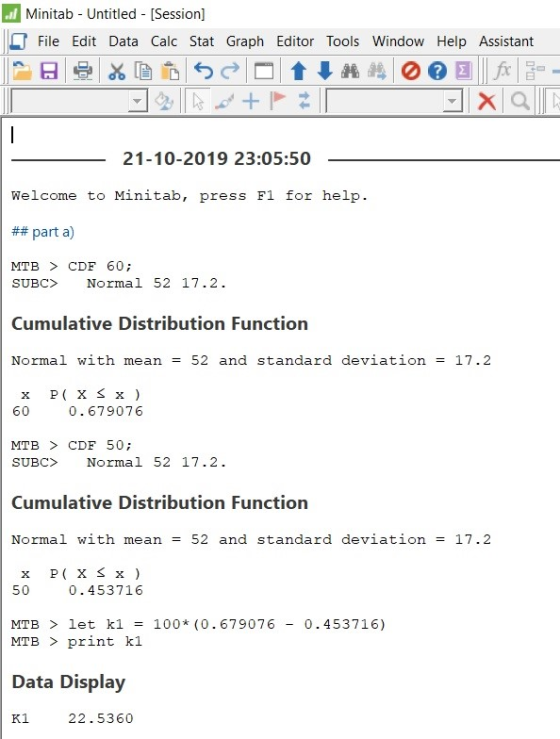Choose the brush tool on the graph toolbar
This screenshot has height=739, width=560.
point(224,101)
